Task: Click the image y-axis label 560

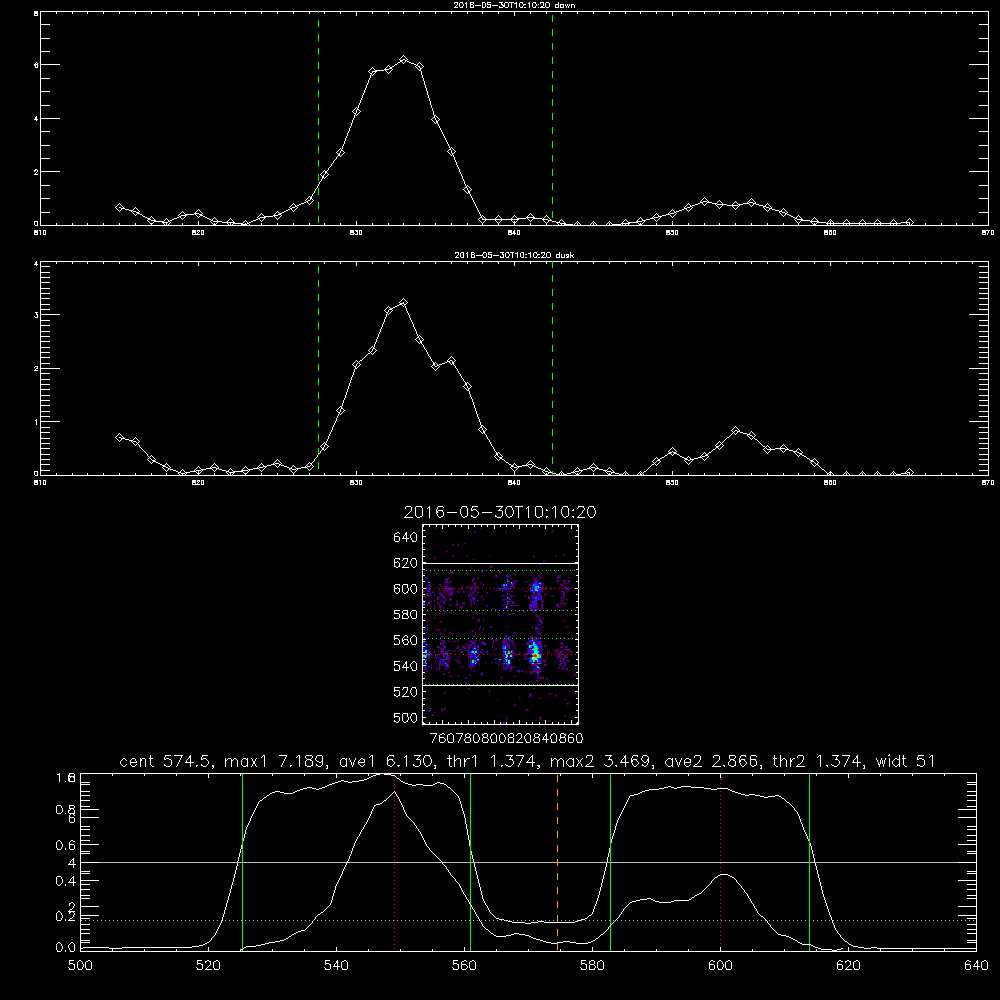Action: tap(406, 640)
